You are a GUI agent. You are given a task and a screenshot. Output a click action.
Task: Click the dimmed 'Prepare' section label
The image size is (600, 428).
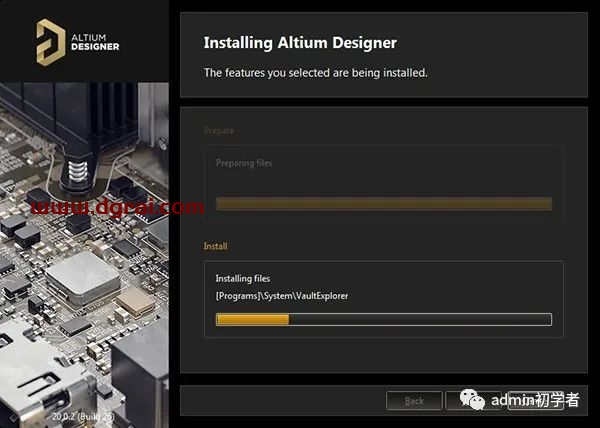tap(219, 131)
